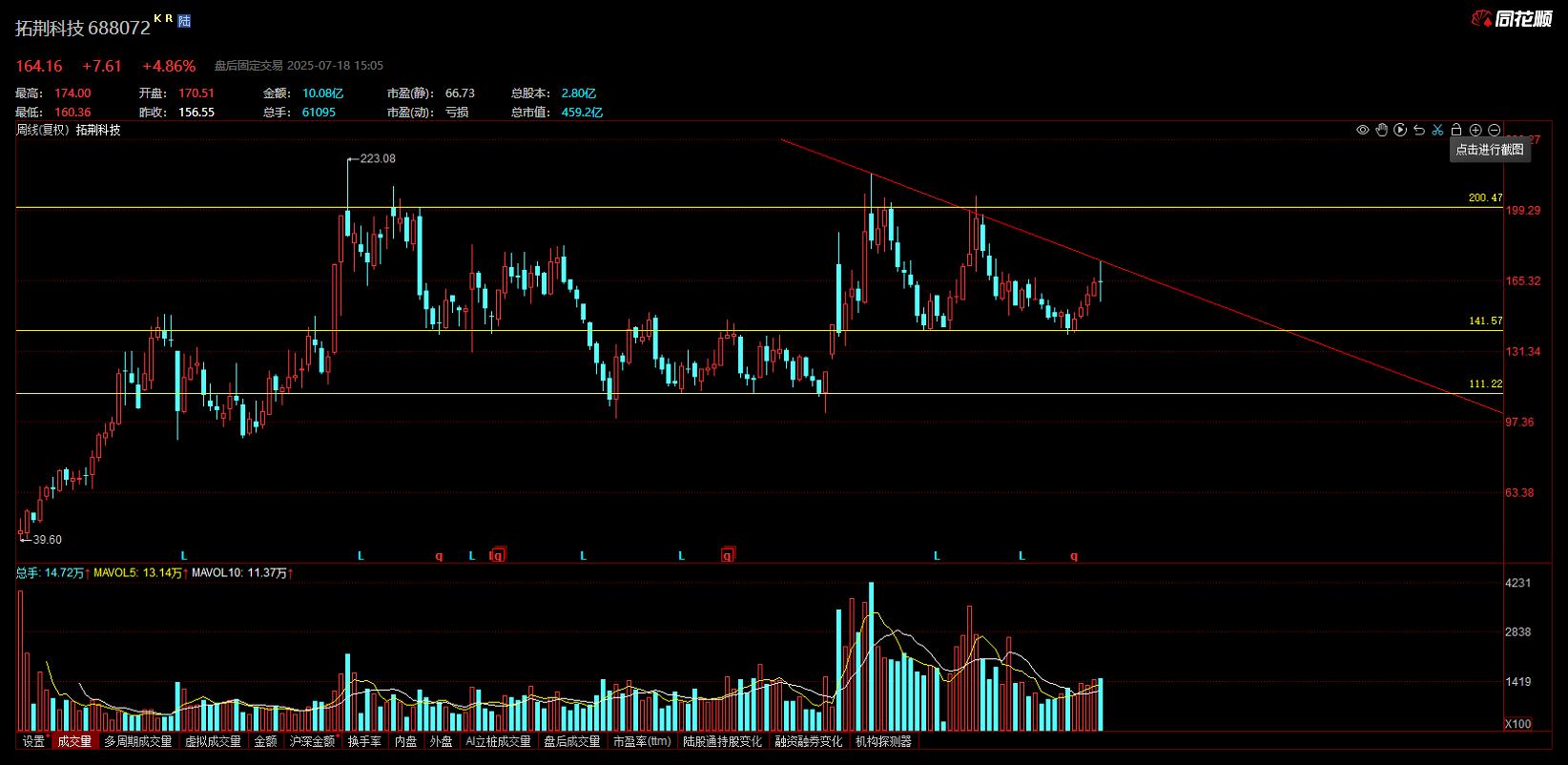Viewport: 1568px width, 765px height.
Task: Select the yellow horizontal line labeled 111.22
Action: [758, 393]
